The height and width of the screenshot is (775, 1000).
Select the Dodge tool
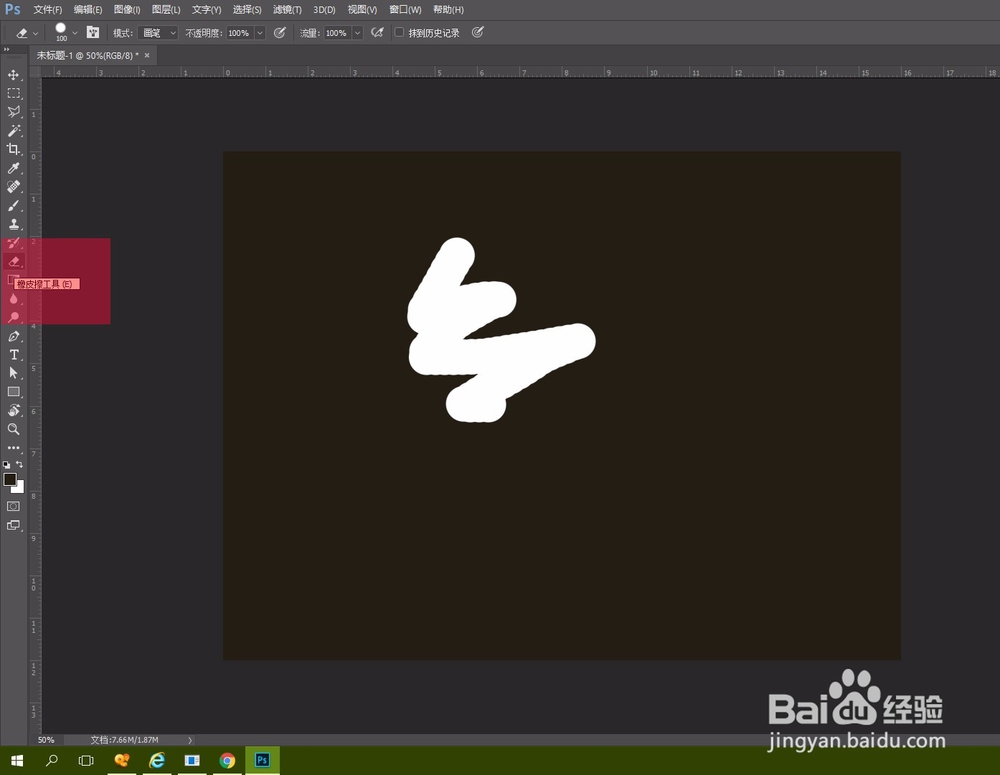[x=13, y=317]
